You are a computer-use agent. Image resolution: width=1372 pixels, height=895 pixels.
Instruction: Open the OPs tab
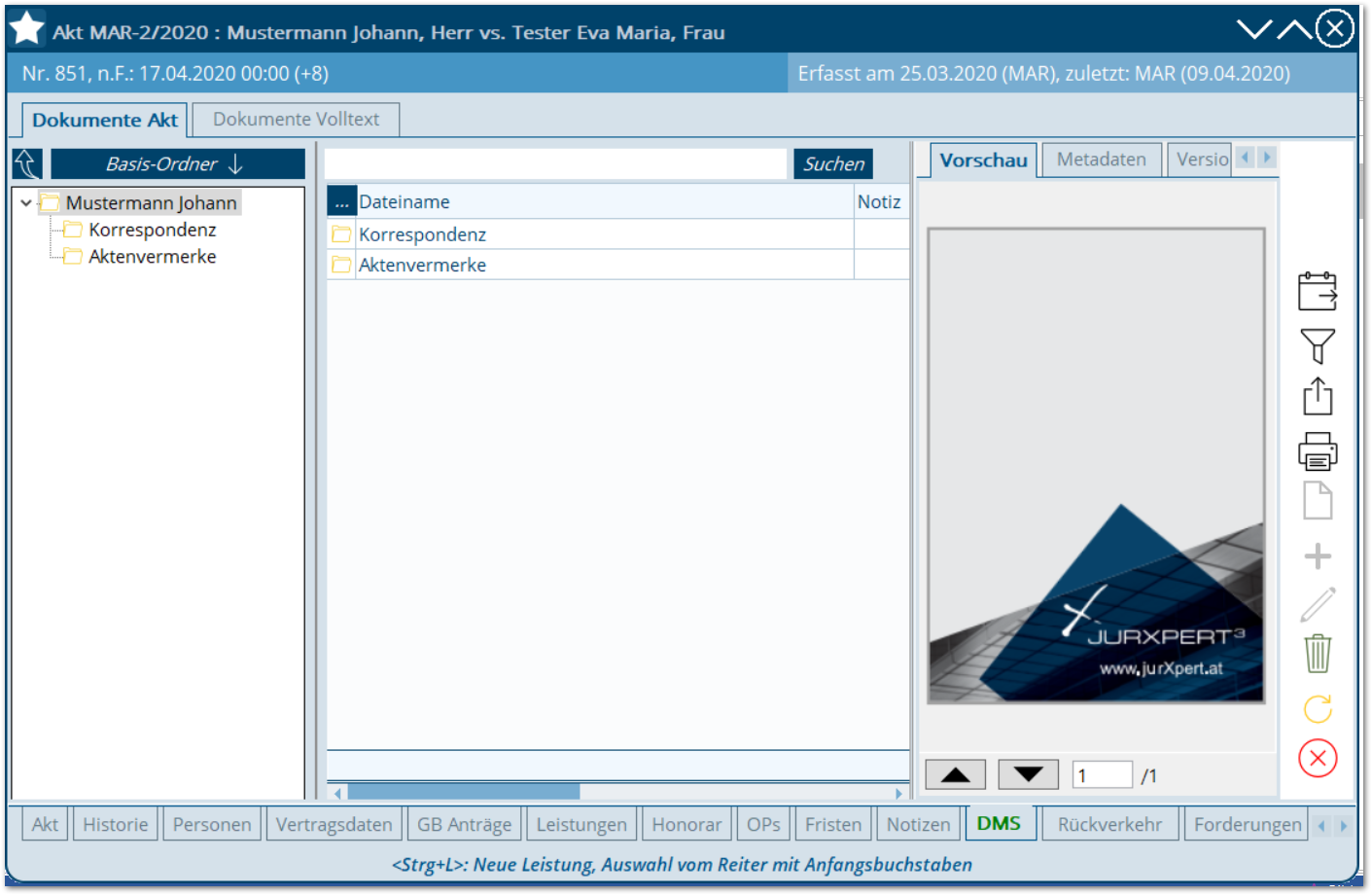pos(763,824)
